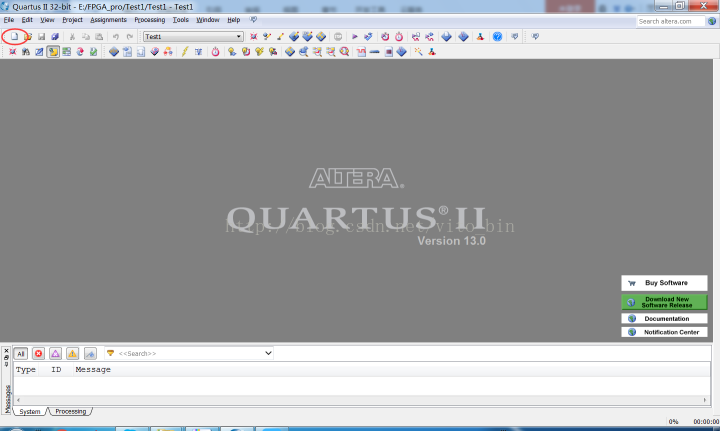Open the Project menu
Viewport: 720px width, 431px height.
[x=73, y=20]
